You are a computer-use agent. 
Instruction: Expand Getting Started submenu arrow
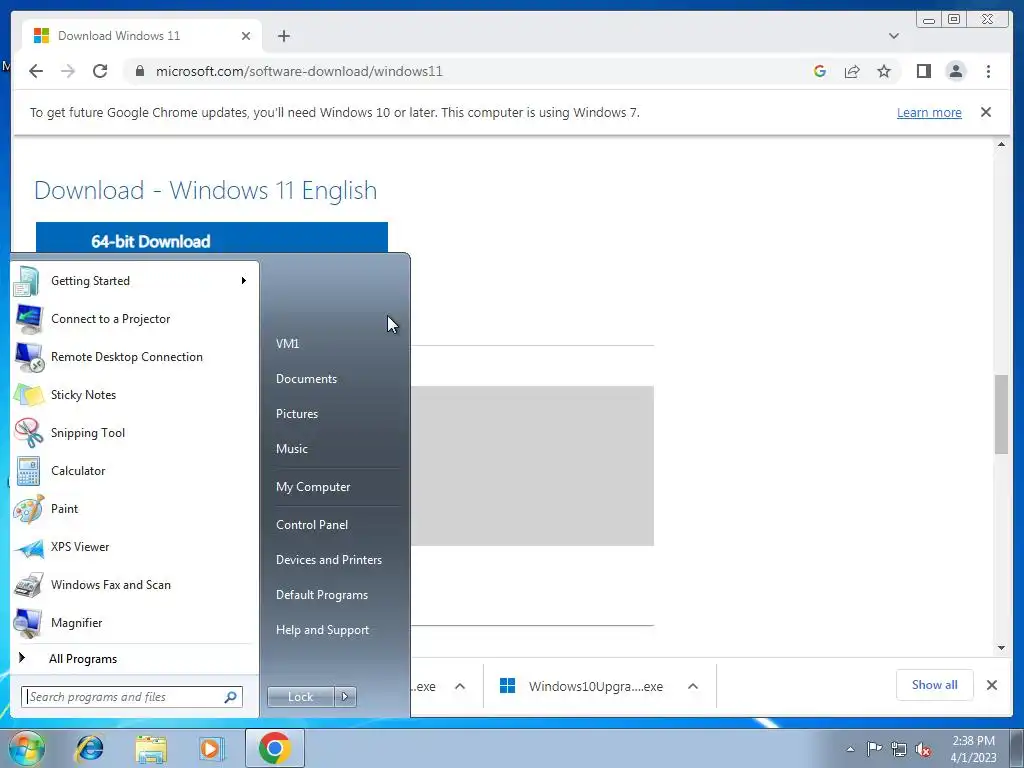click(244, 281)
